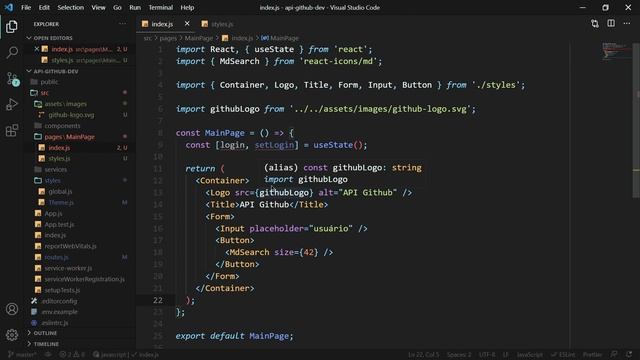Open reportWebVitals.js file
The width and height of the screenshot is (640, 360).
[x=80, y=246]
